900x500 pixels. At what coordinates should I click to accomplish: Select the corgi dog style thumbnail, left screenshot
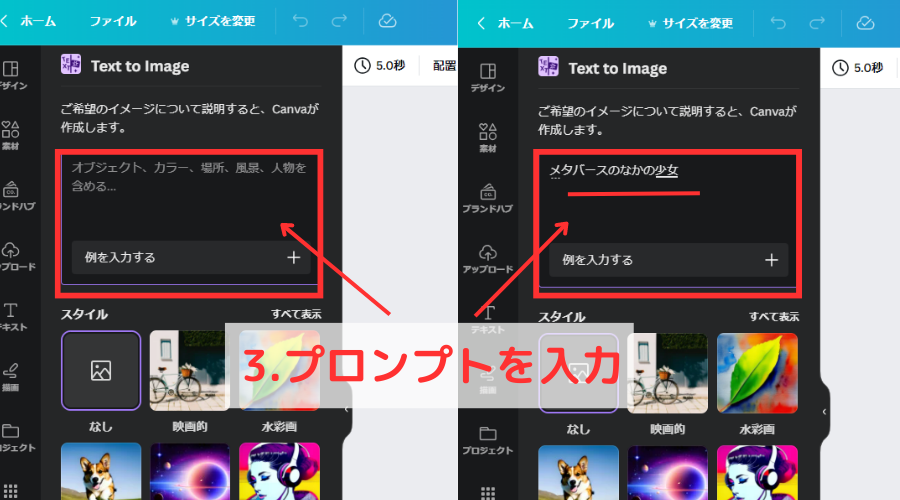click(x=101, y=471)
